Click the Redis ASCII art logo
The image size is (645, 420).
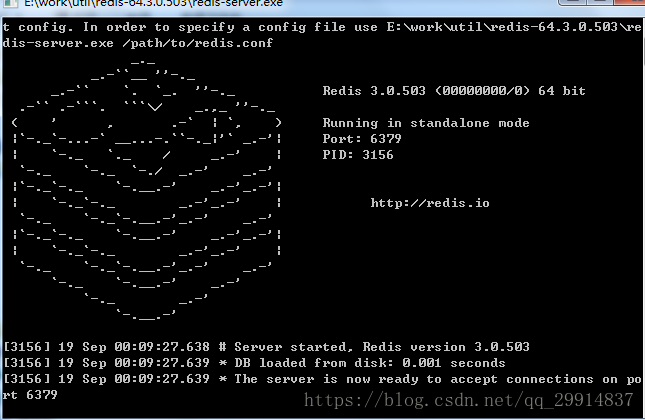(146, 190)
